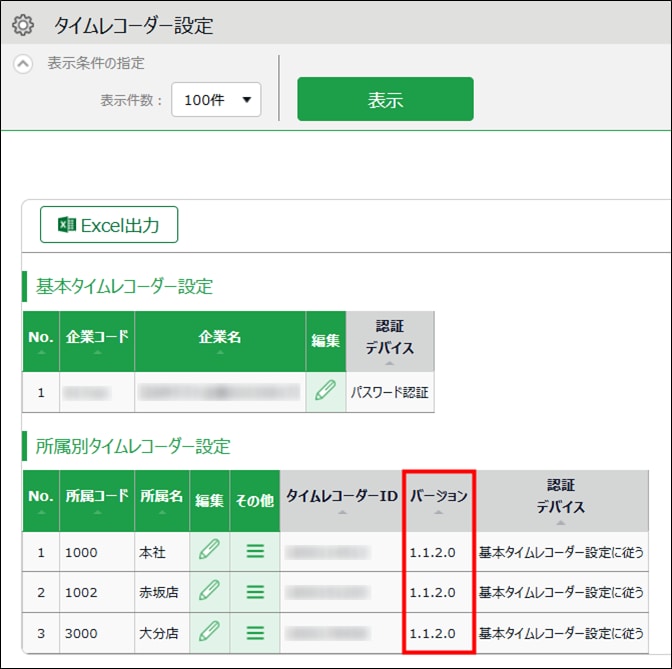Sort by タイムレコーダーID column header
This screenshot has height=669, width=672.
(342, 501)
